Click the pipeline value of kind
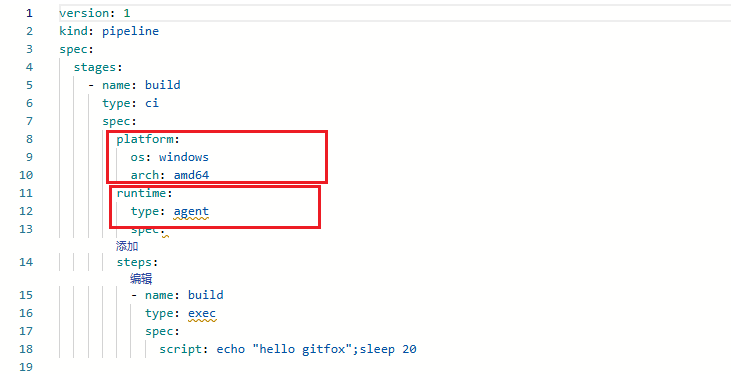The width and height of the screenshot is (731, 374). pos(131,31)
